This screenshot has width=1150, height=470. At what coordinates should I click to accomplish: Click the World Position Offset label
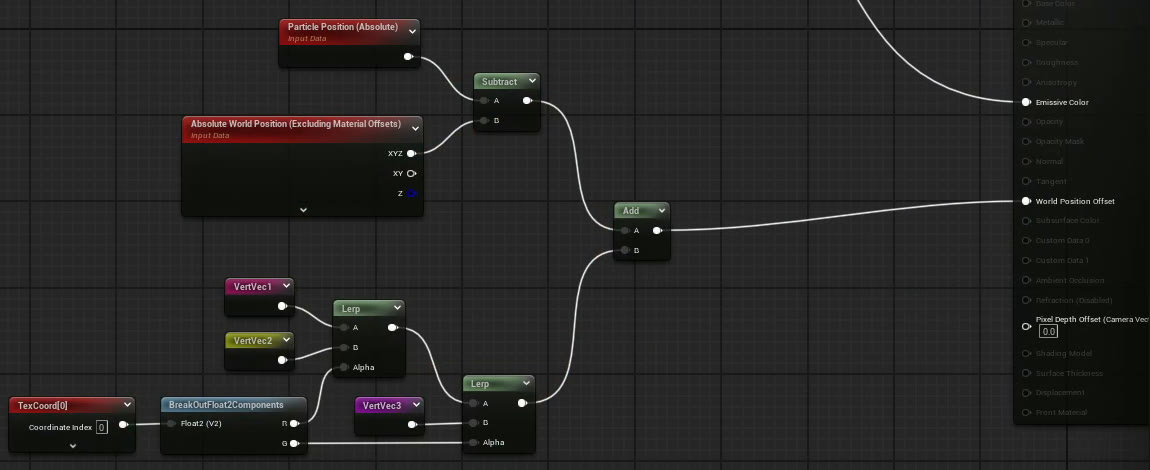click(1074, 202)
